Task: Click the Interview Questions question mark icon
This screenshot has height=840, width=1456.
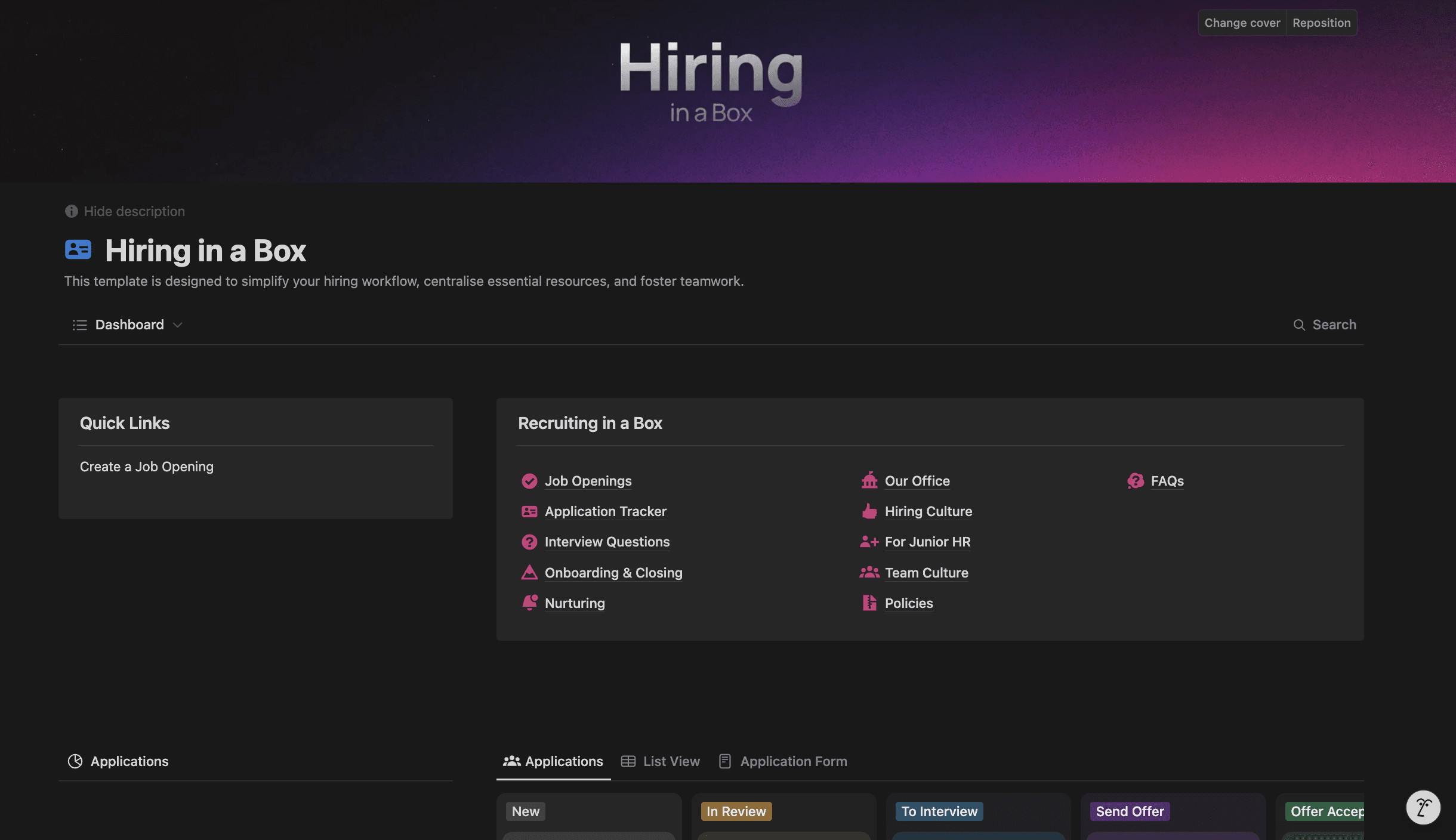Action: pyautogui.click(x=529, y=542)
